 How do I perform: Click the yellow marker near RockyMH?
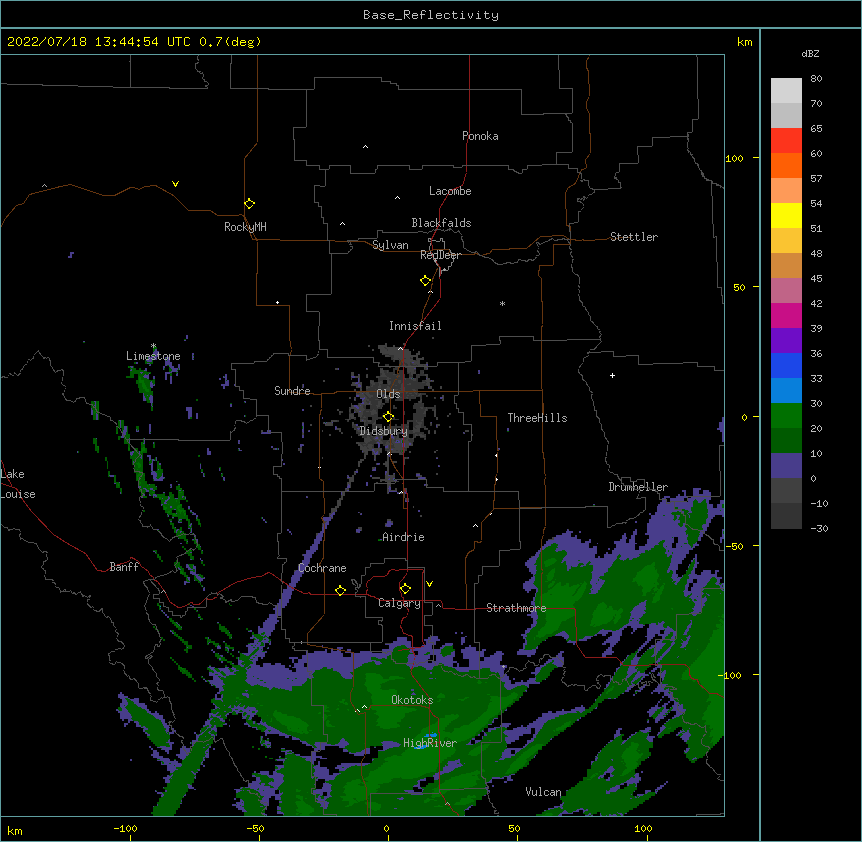click(x=249, y=203)
